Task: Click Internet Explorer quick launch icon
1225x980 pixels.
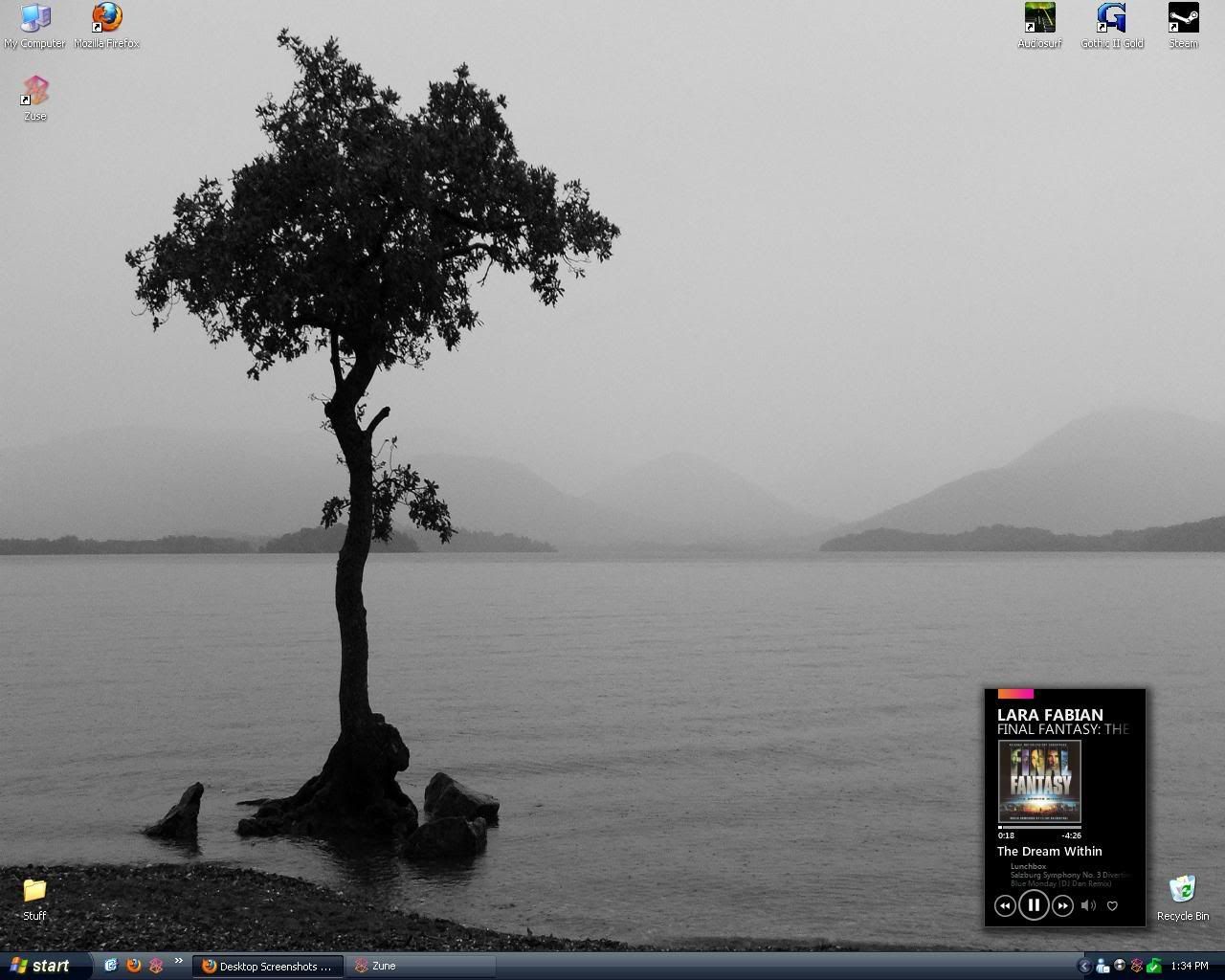Action: coord(110,966)
